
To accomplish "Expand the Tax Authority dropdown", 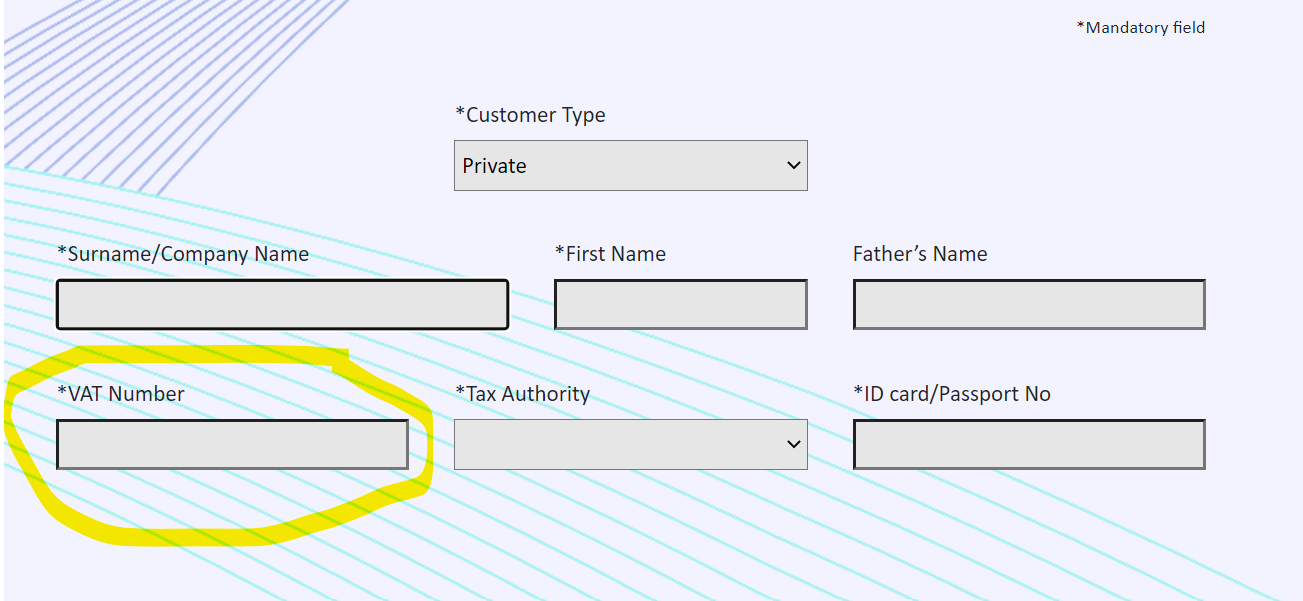I will 630,444.
